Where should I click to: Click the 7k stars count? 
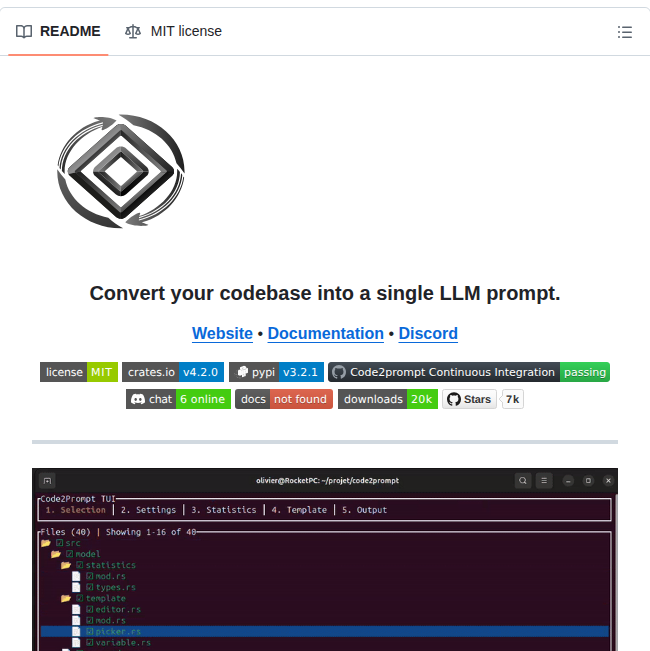(513, 399)
